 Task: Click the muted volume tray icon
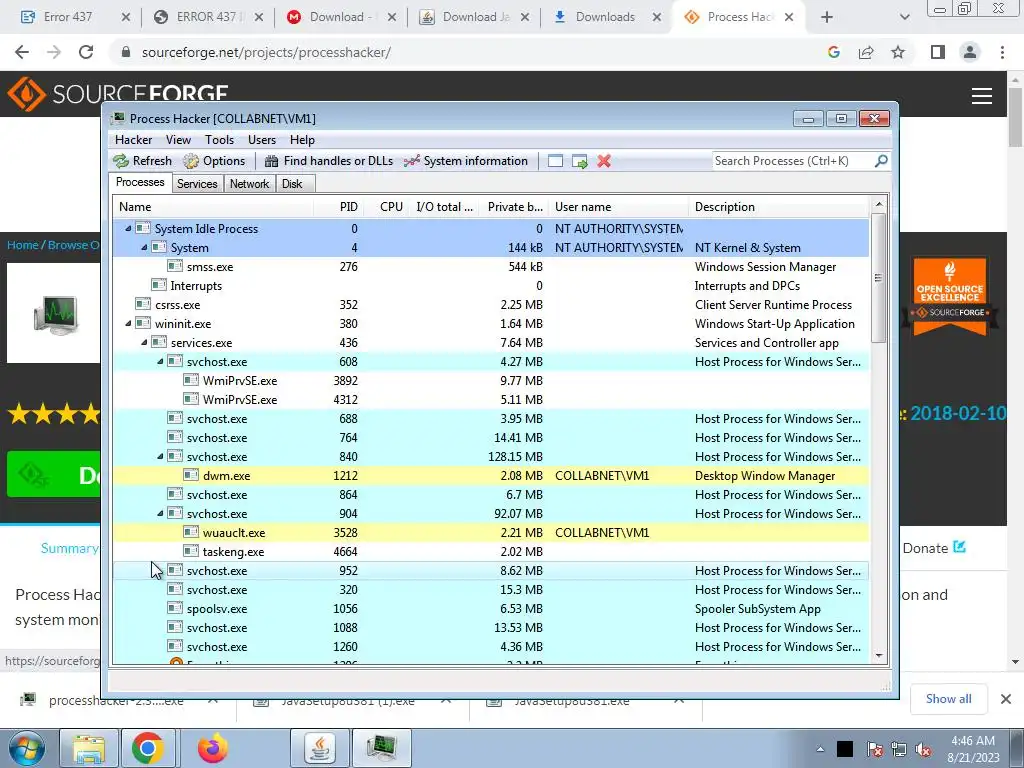tap(923, 750)
